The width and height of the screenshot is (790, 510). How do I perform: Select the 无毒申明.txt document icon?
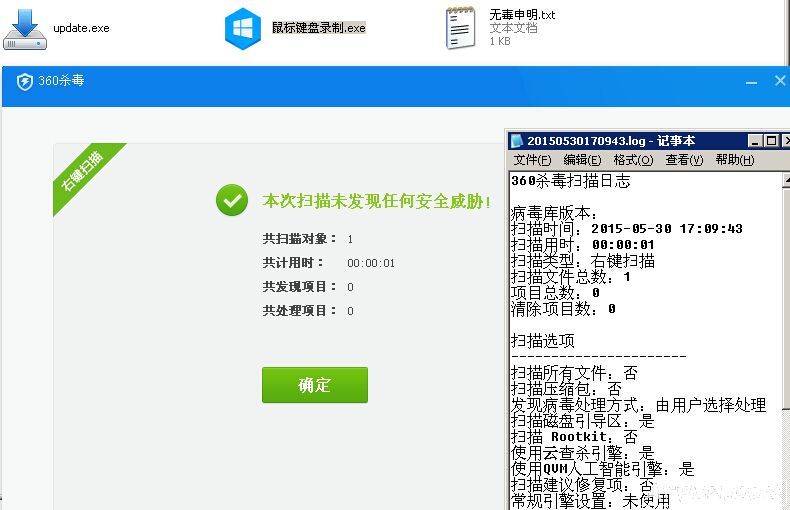click(460, 28)
